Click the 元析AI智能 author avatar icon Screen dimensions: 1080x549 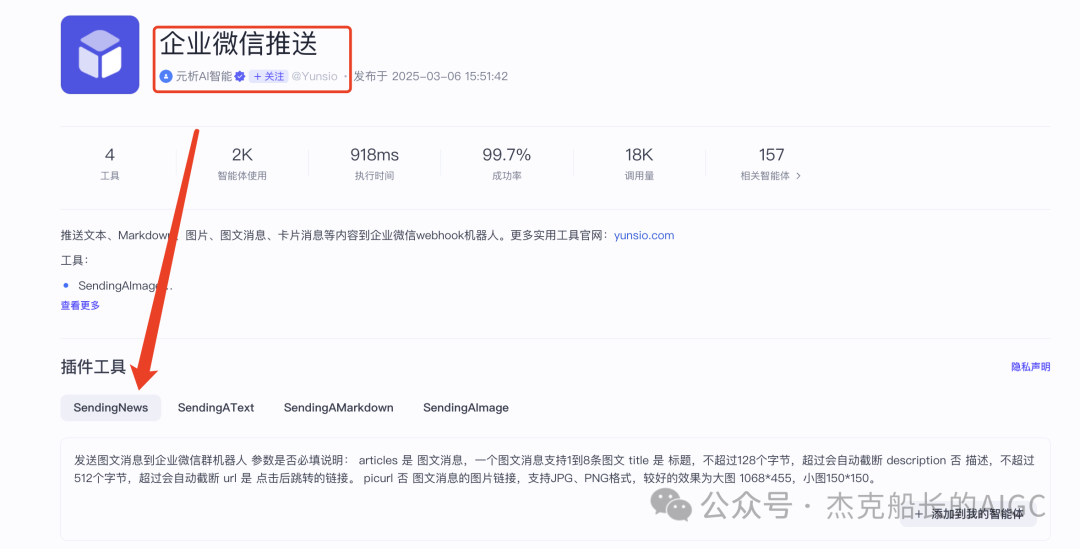[165, 76]
